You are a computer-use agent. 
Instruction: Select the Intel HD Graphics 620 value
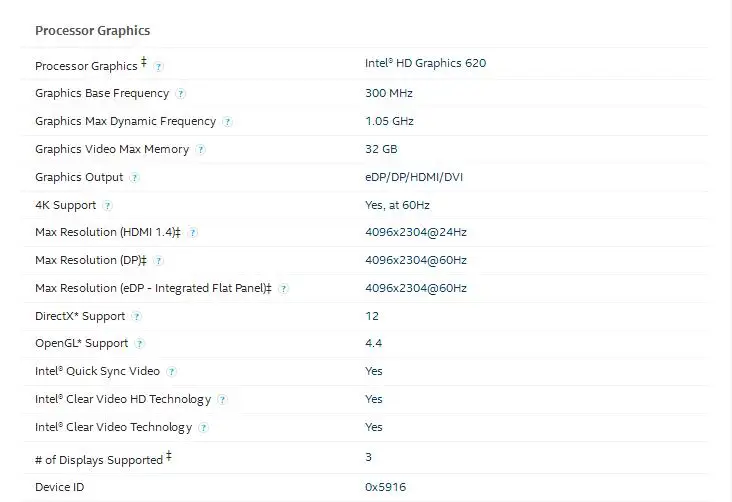coord(425,63)
